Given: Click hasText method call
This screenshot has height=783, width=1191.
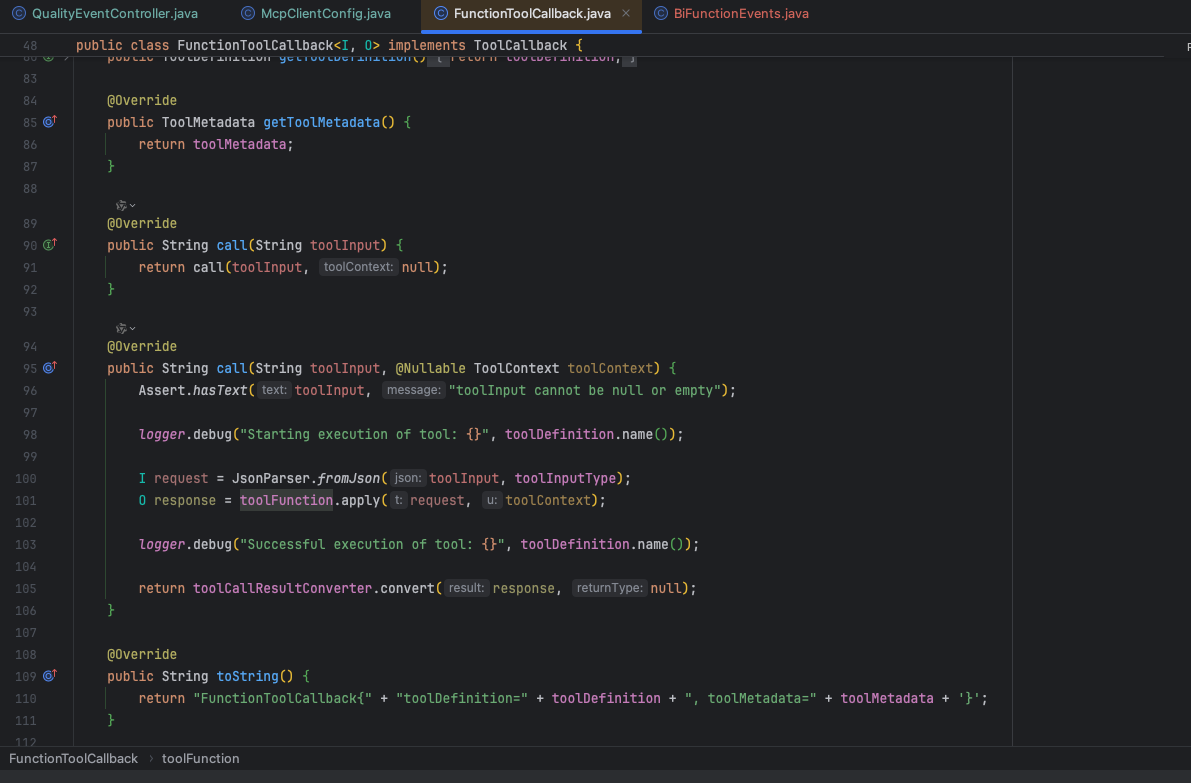Looking at the screenshot, I should tap(220, 390).
